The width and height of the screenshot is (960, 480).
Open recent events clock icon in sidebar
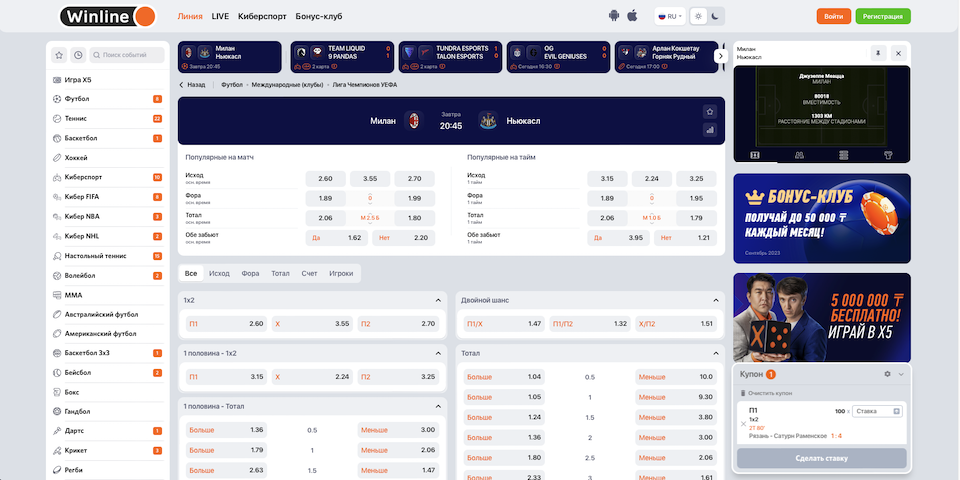coord(78,55)
